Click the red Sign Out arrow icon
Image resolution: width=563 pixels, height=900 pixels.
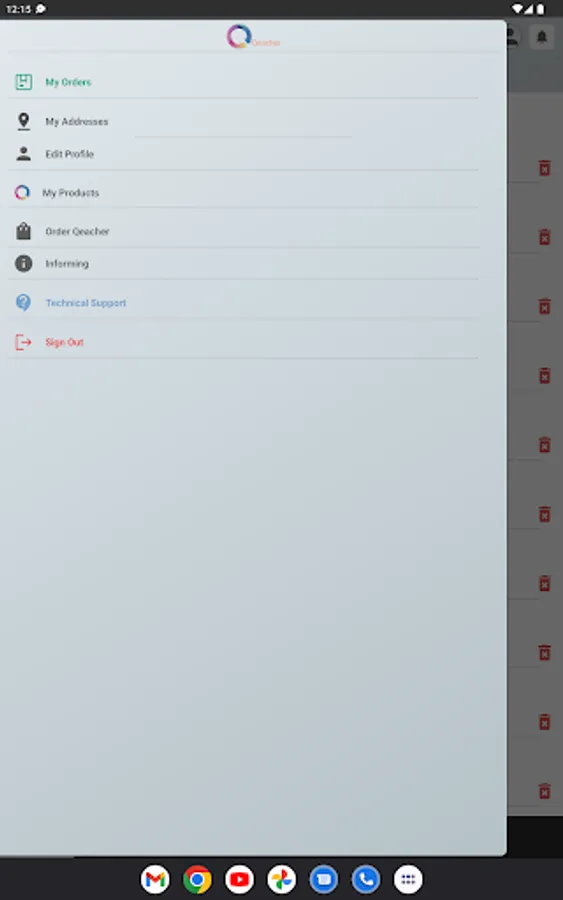tap(24, 342)
